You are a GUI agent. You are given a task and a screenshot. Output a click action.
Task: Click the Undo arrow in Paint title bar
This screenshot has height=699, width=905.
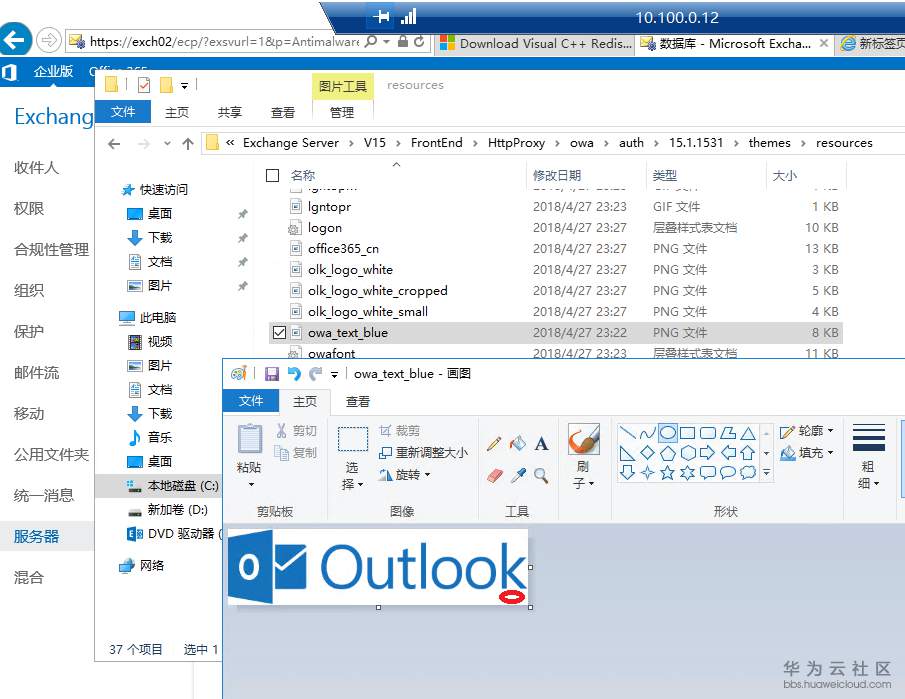click(294, 374)
